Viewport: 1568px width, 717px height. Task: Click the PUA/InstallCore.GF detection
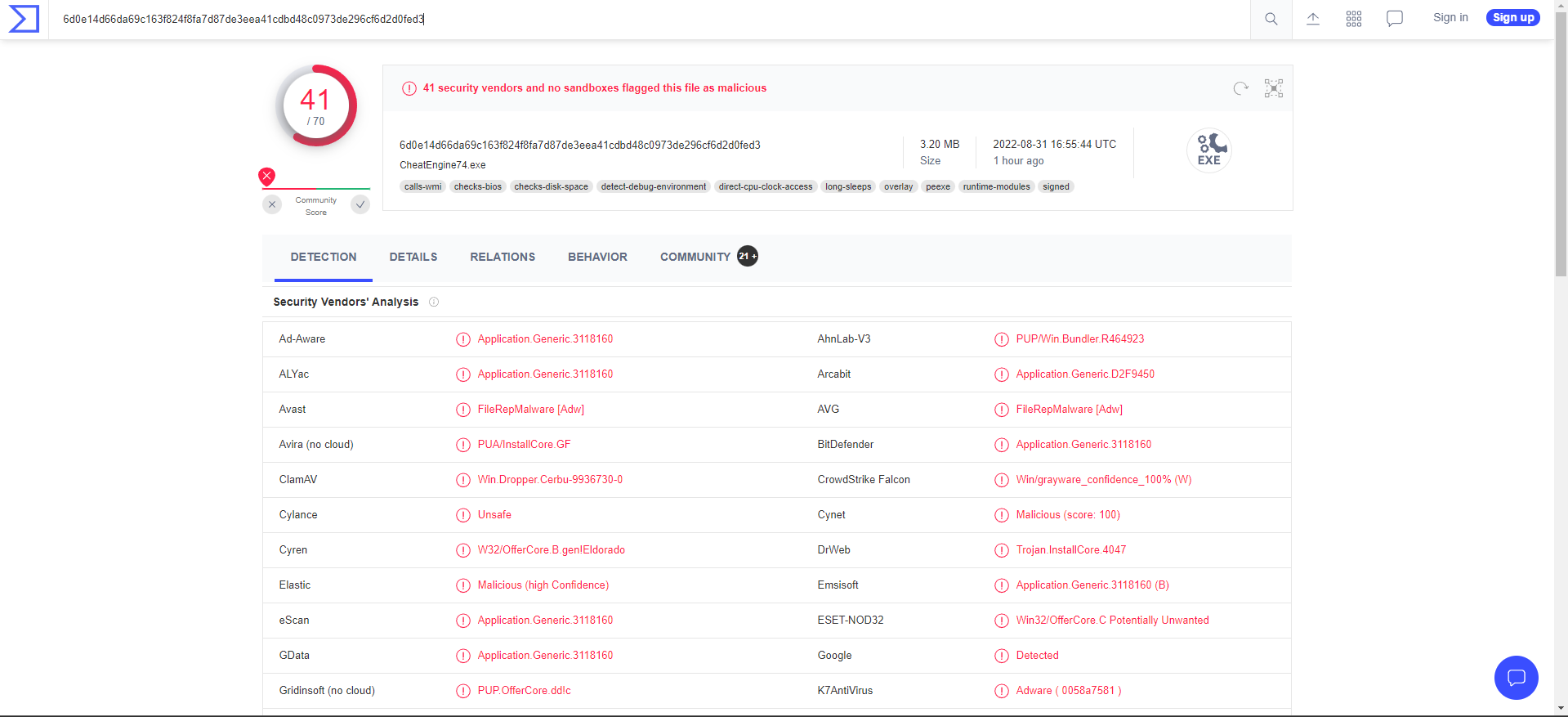(x=525, y=445)
